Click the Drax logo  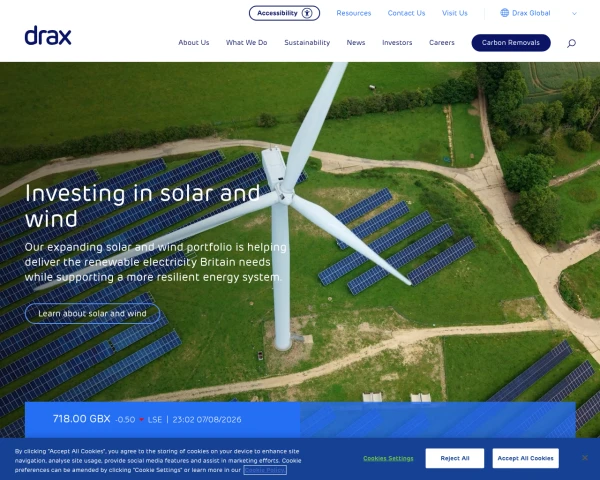(48, 35)
